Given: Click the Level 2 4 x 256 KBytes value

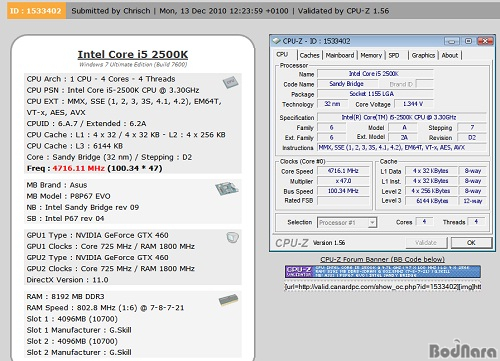Looking at the screenshot, I should (x=431, y=191).
